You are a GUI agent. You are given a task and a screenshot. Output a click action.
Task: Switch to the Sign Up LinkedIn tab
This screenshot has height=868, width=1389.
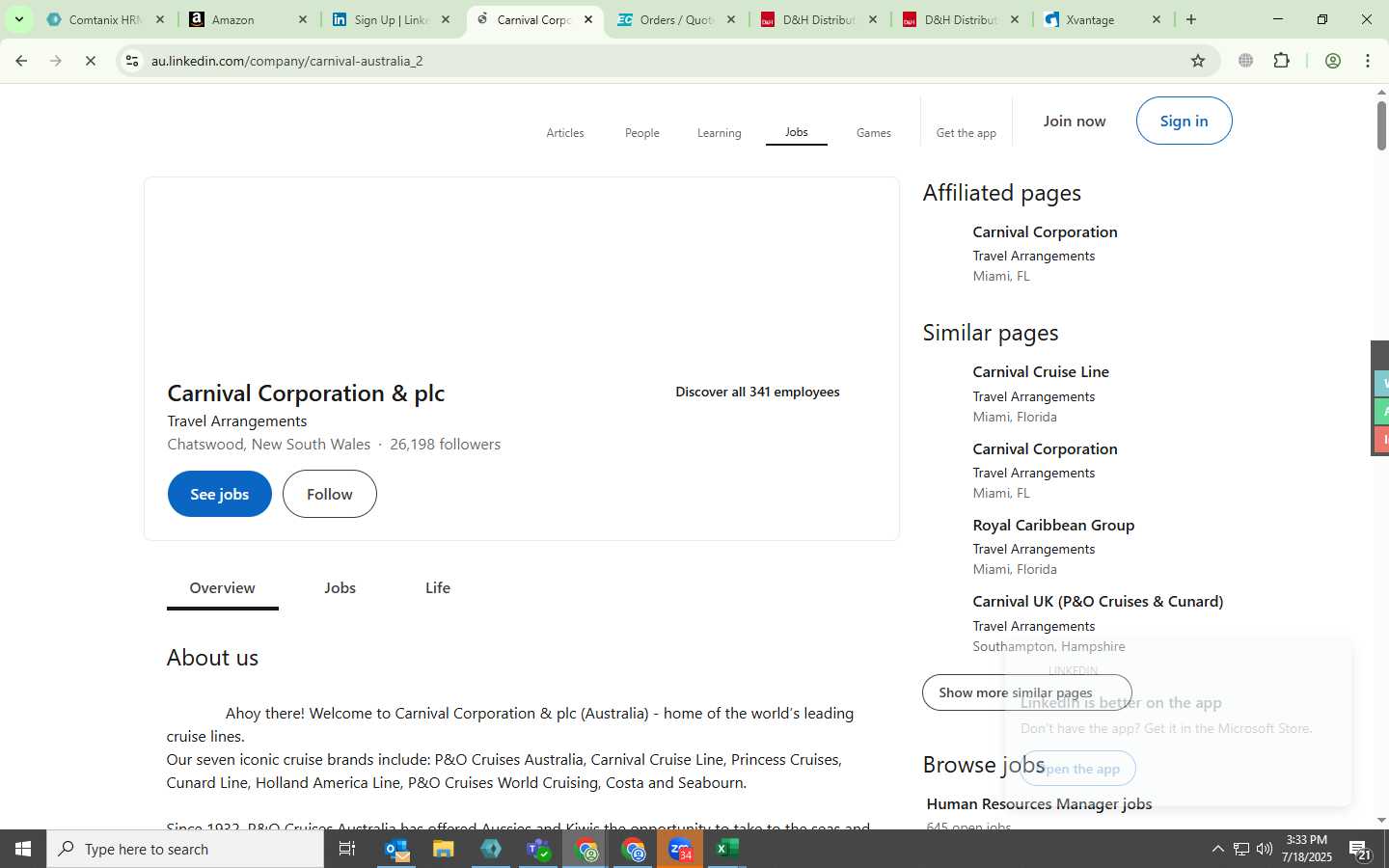391,19
